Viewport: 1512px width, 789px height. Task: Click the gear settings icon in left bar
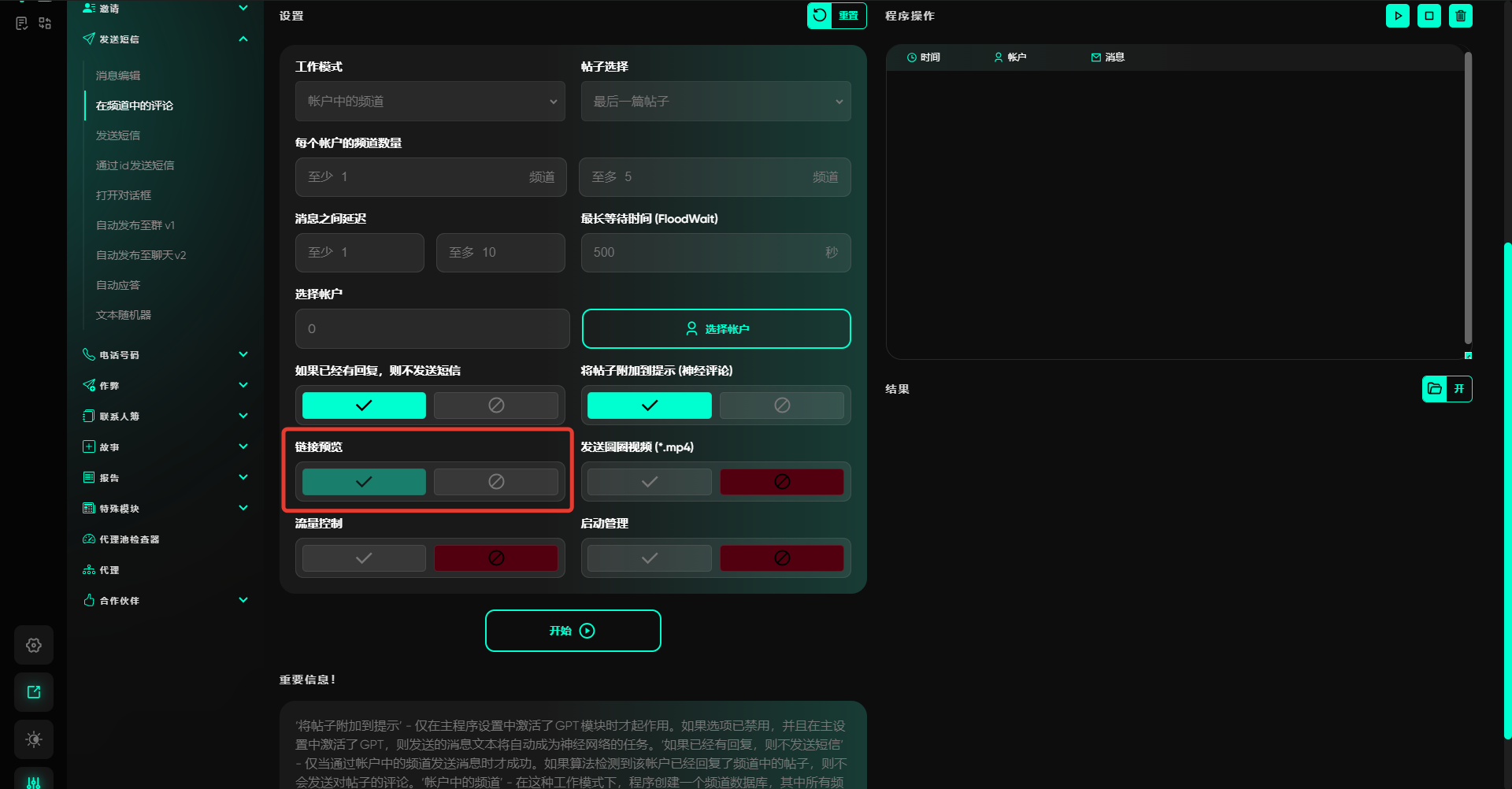click(34, 646)
